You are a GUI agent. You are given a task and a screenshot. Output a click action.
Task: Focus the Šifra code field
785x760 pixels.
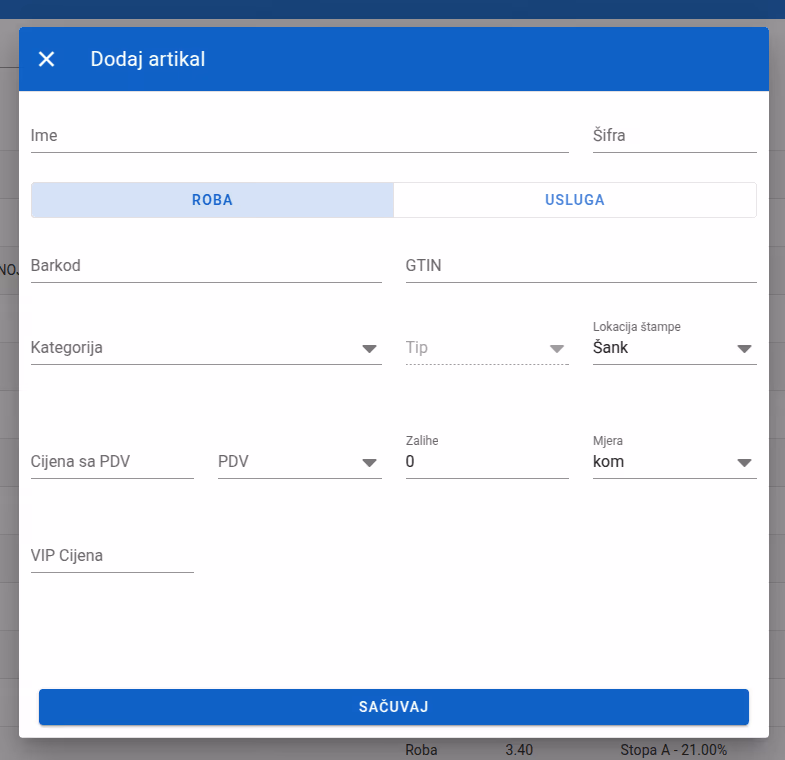tap(674, 136)
